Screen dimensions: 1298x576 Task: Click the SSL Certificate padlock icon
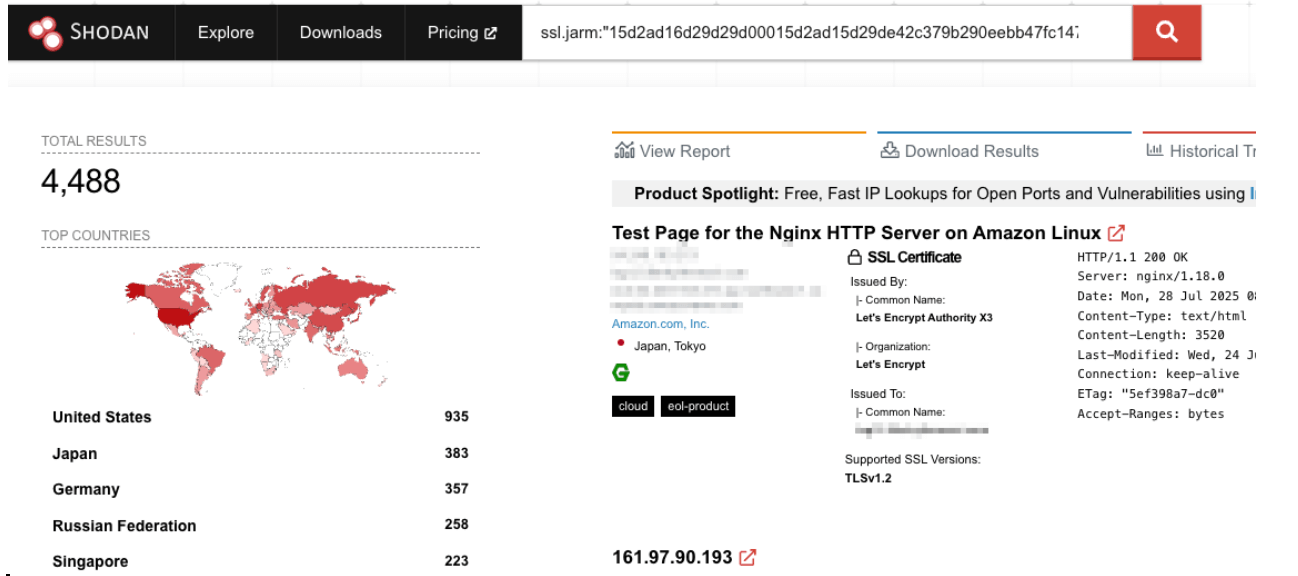pyautogui.click(x=855, y=257)
